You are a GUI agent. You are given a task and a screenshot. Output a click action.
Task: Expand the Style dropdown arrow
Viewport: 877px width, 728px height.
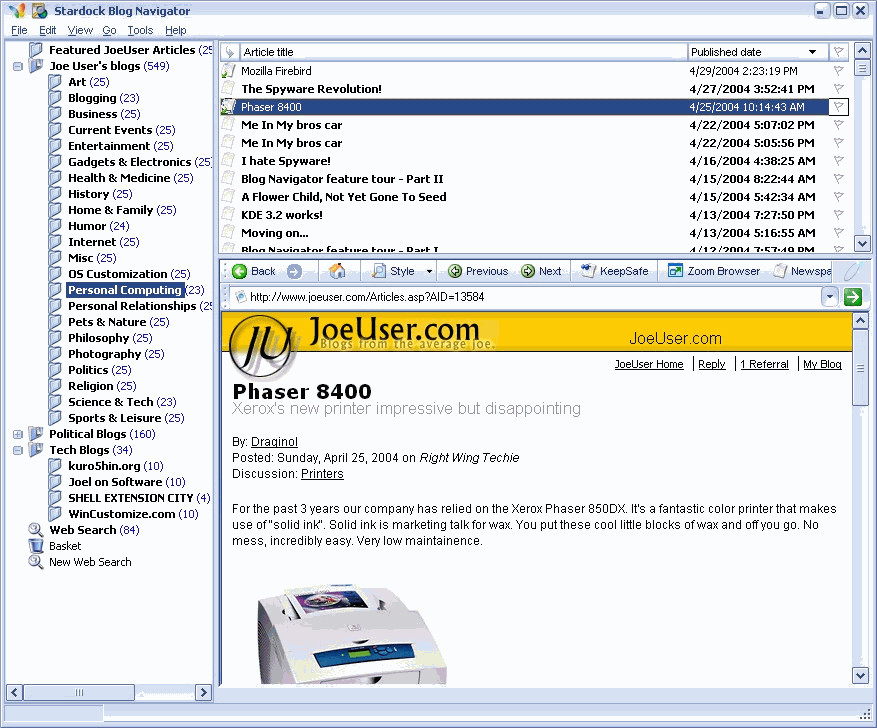coord(429,271)
